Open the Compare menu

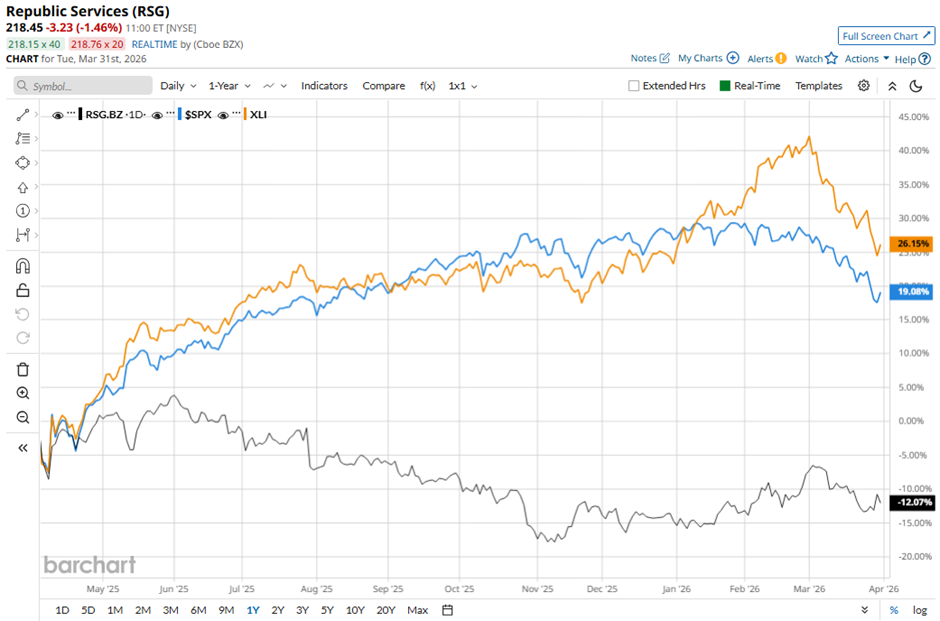(x=384, y=86)
